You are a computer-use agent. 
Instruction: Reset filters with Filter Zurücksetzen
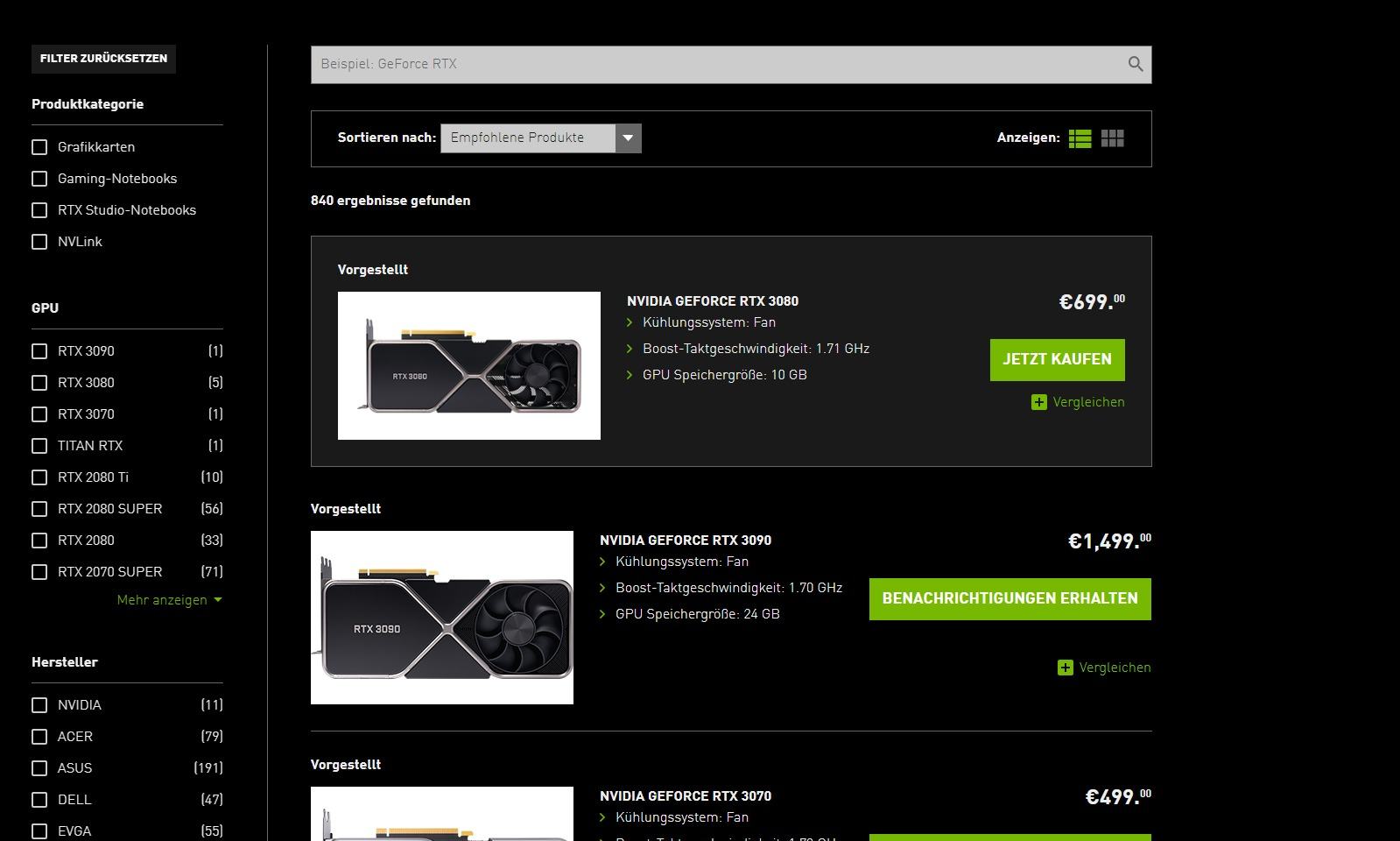point(103,59)
